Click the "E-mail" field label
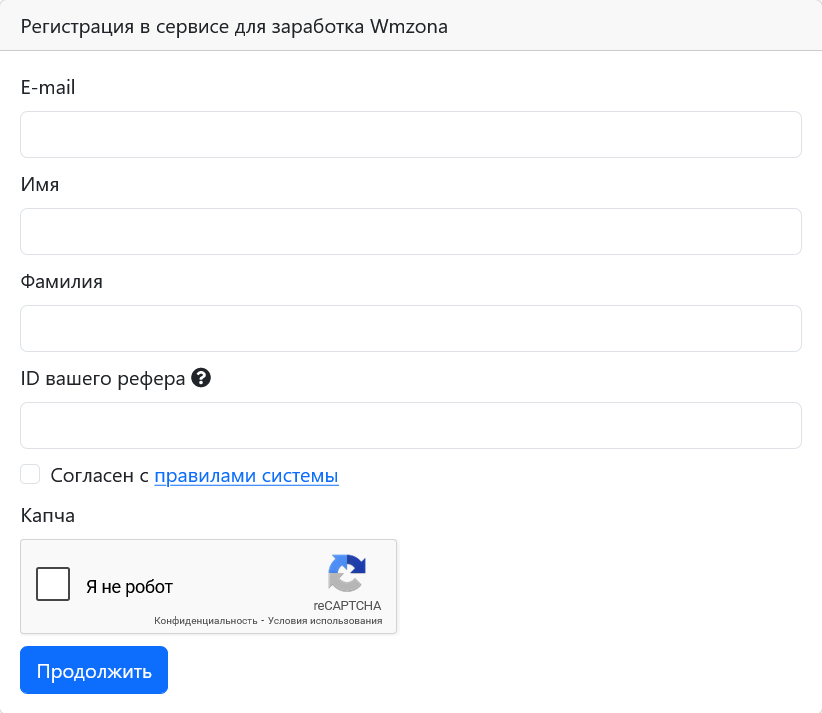The image size is (822, 713). [48, 88]
